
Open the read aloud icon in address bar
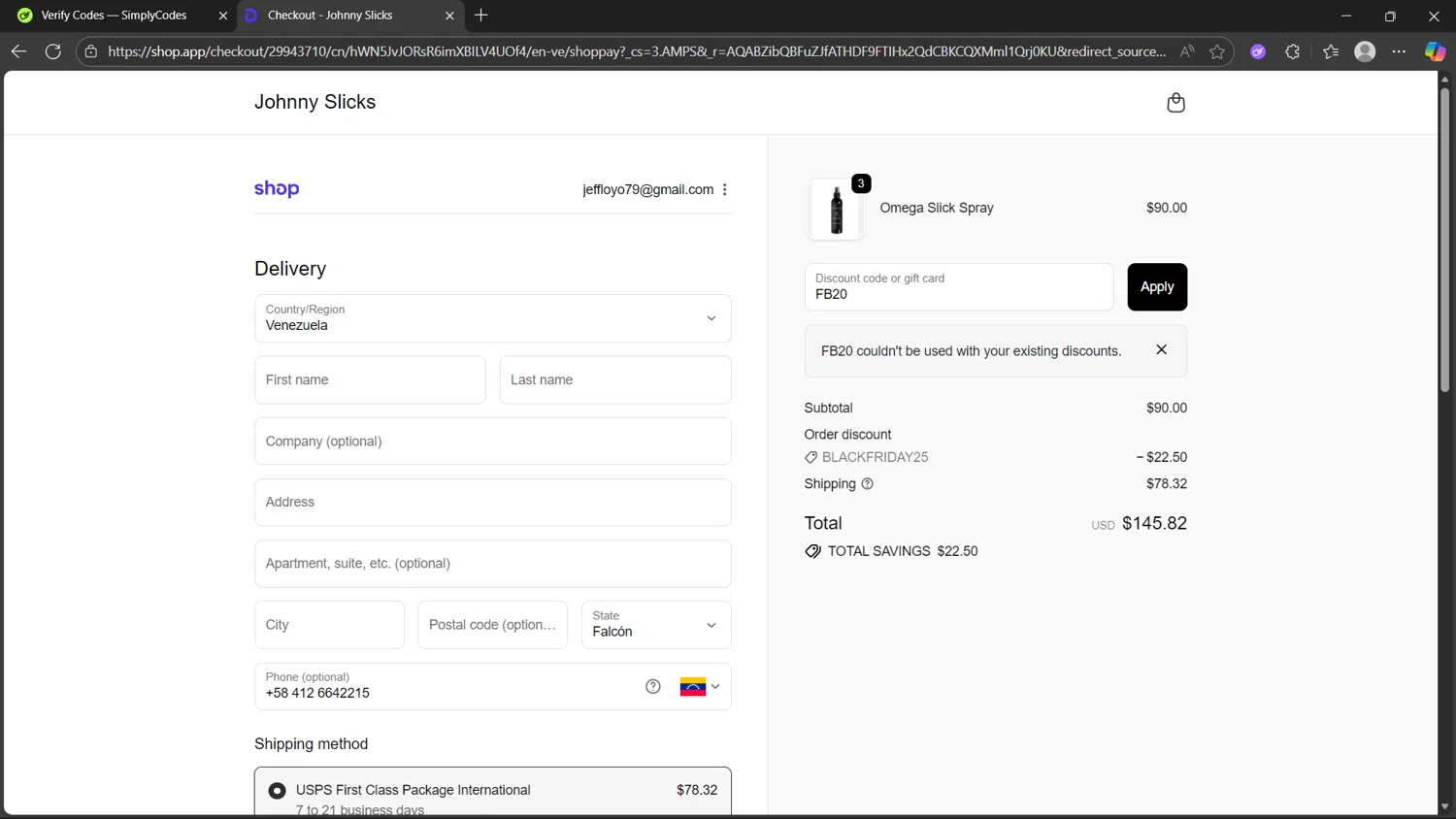pyautogui.click(x=1187, y=51)
